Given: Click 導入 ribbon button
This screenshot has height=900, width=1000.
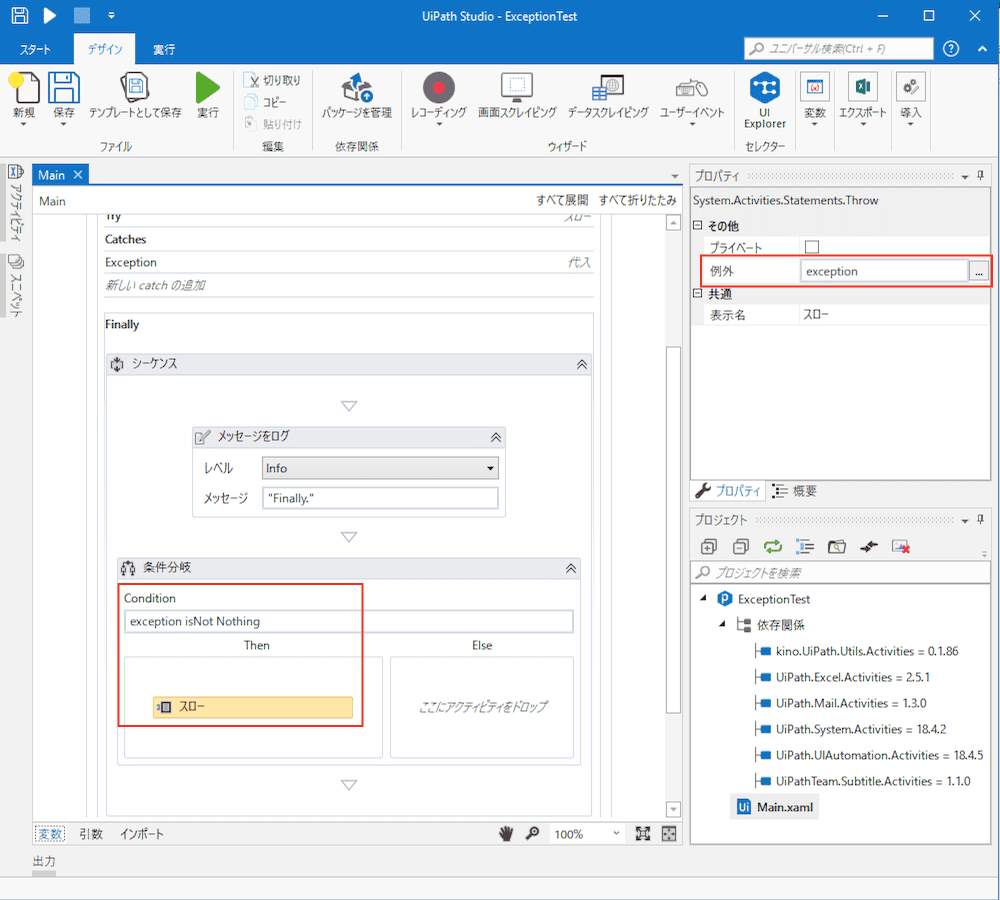Looking at the screenshot, I should click(x=911, y=97).
